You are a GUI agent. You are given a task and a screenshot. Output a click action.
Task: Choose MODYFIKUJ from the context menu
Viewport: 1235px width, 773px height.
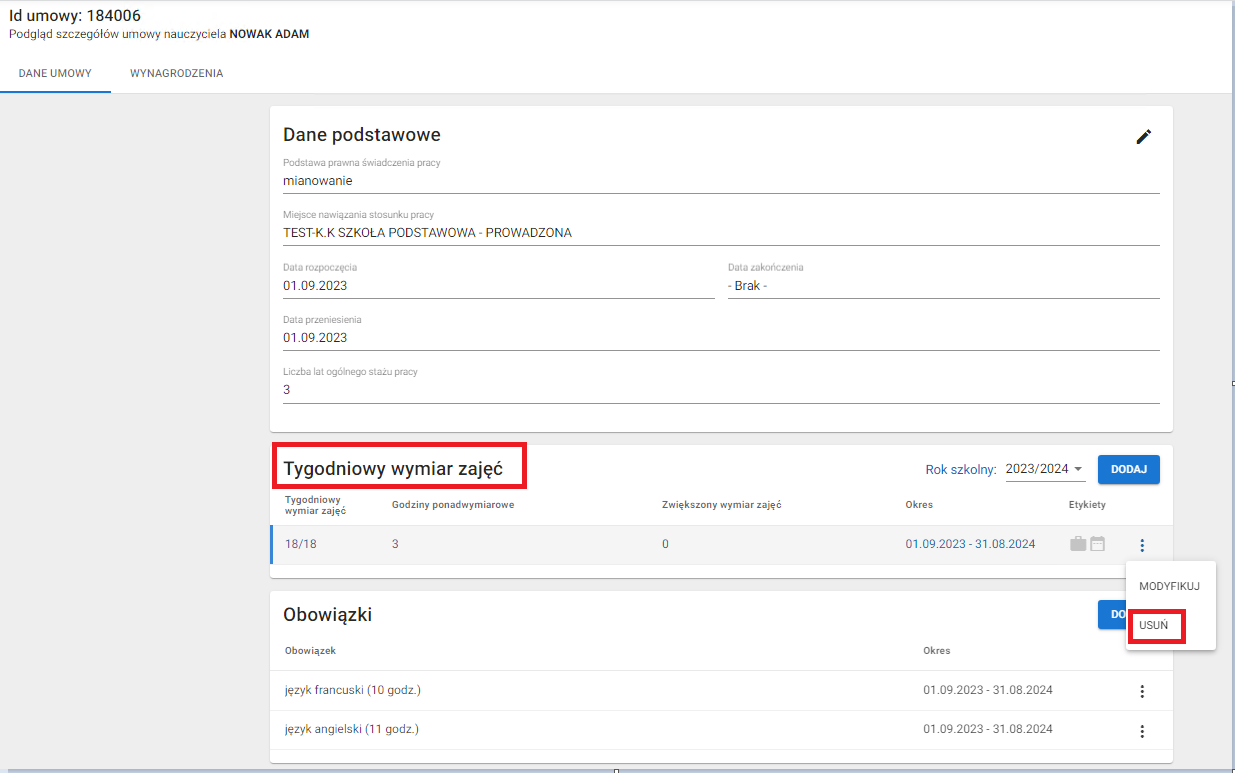pos(1169,587)
